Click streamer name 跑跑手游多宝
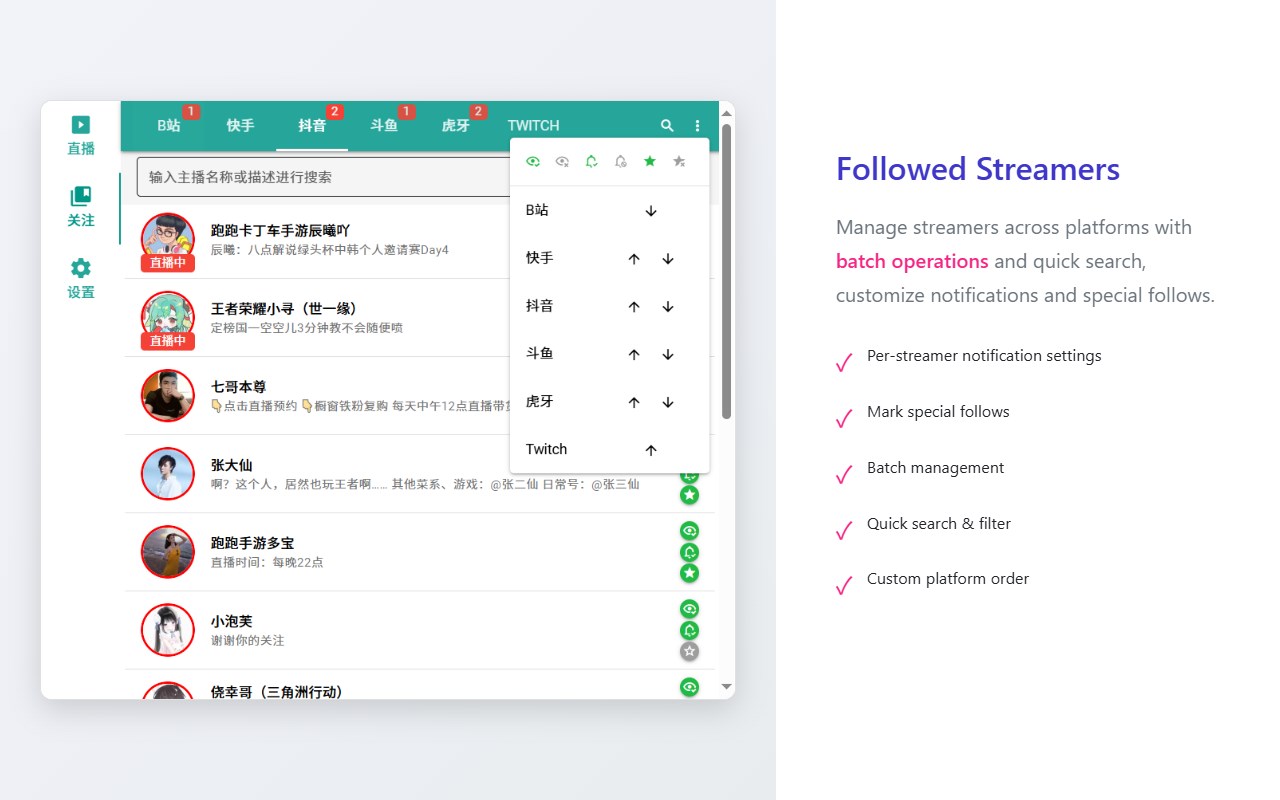This screenshot has height=800, width=1280. (x=252, y=543)
